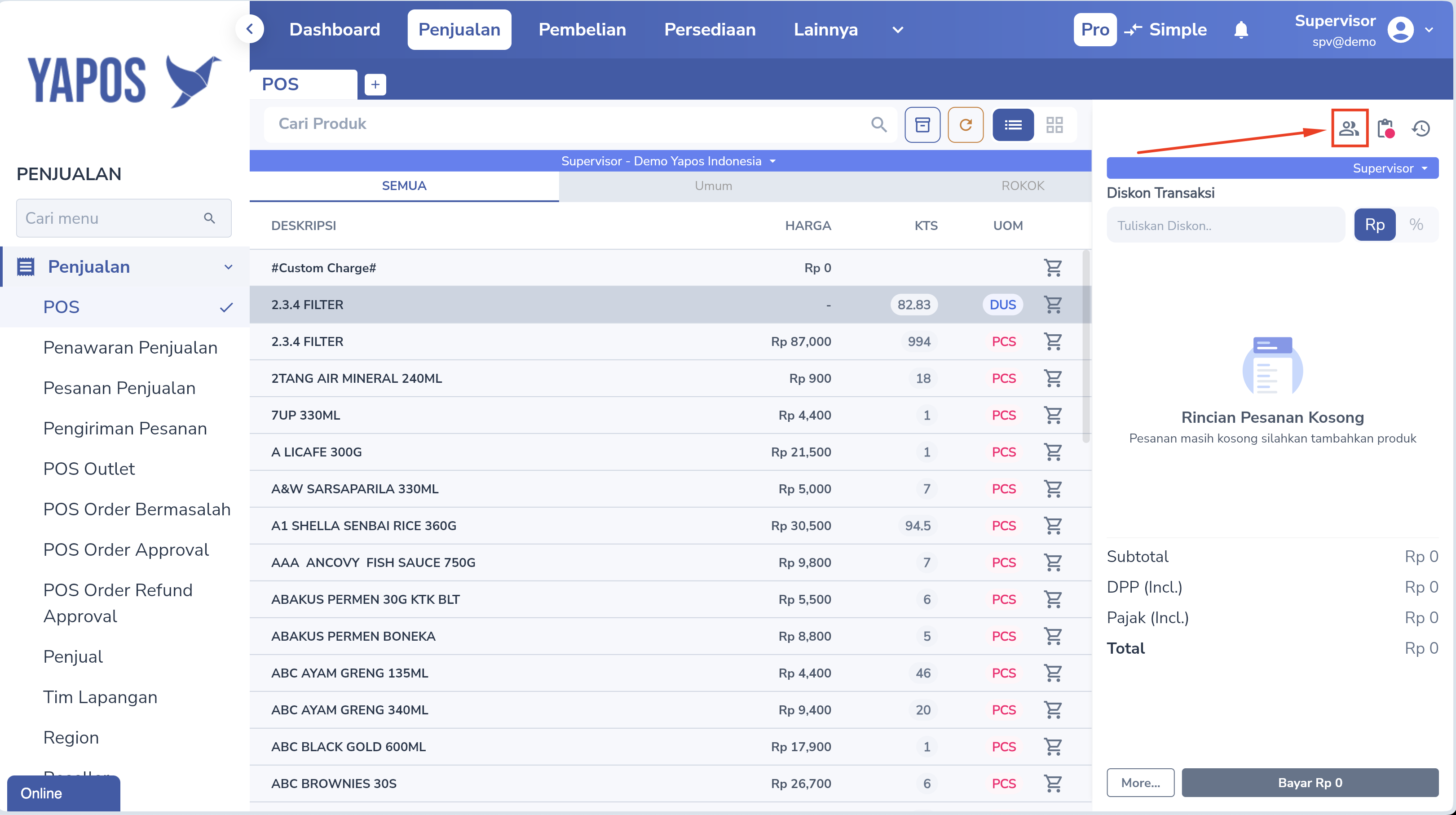Add ABAKUS PERMEN BONEKA to cart
This screenshot has height=815, width=1456.
tap(1052, 636)
